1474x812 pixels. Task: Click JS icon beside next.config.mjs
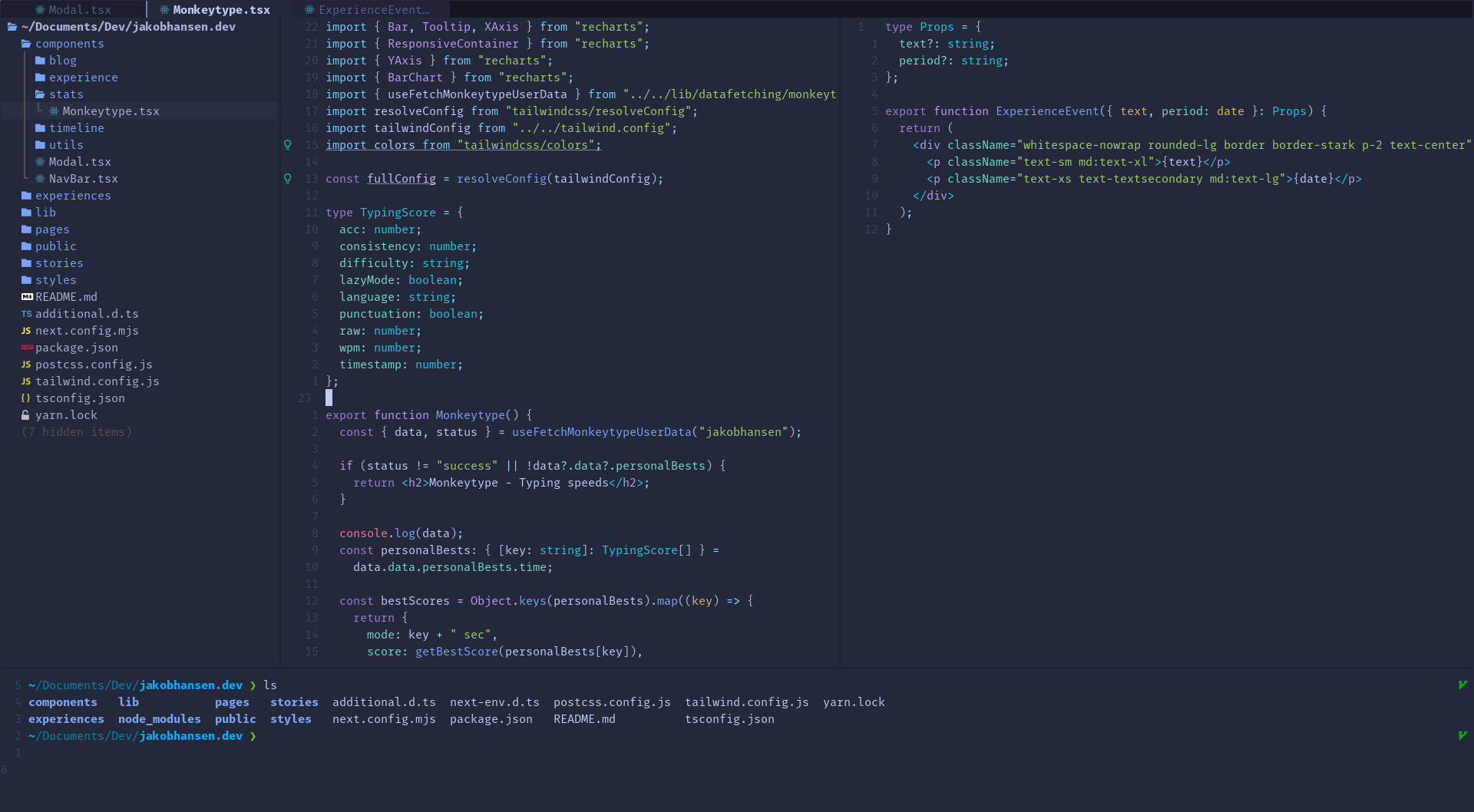coord(26,331)
